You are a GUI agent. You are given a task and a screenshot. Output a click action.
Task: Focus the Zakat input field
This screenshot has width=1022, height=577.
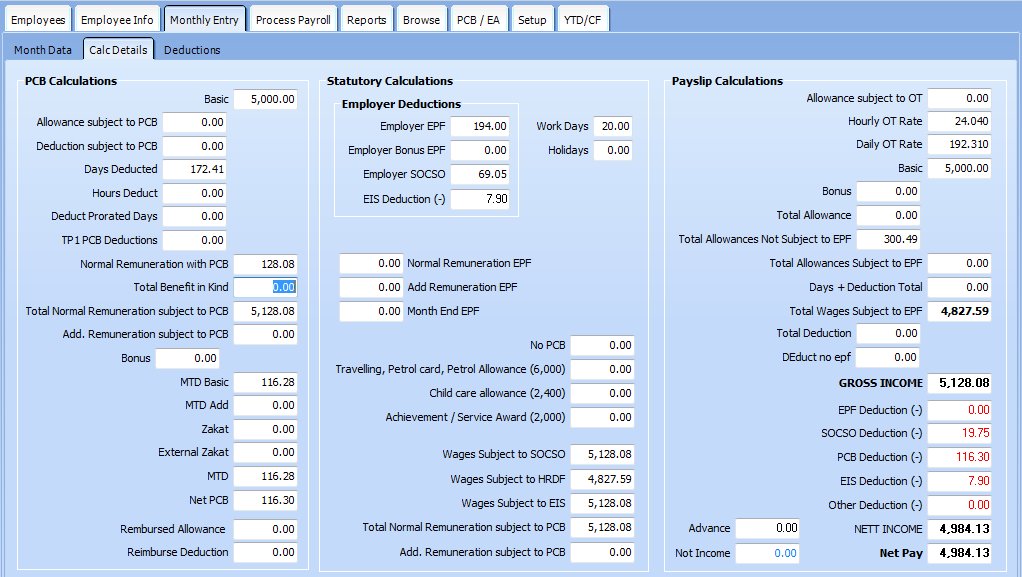coord(265,429)
